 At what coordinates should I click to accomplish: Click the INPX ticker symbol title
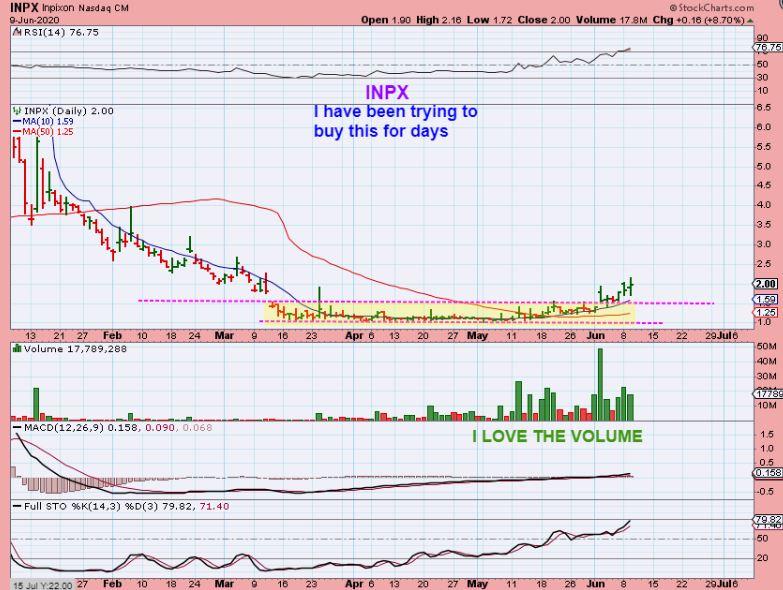[24, 8]
